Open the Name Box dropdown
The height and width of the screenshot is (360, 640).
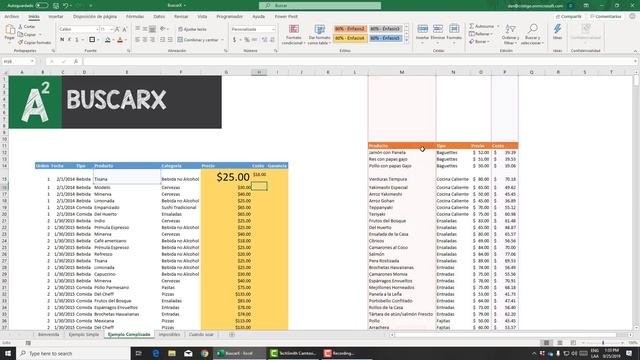tap(32, 61)
